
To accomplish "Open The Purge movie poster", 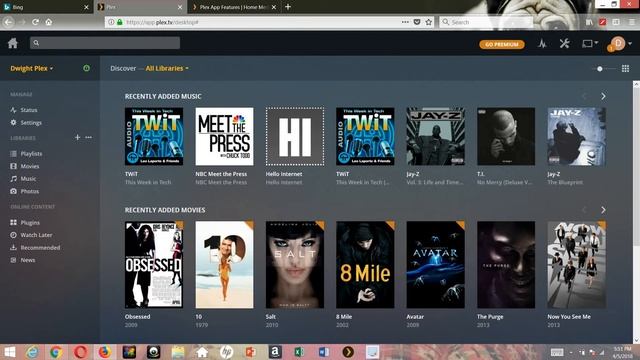I will point(506,264).
